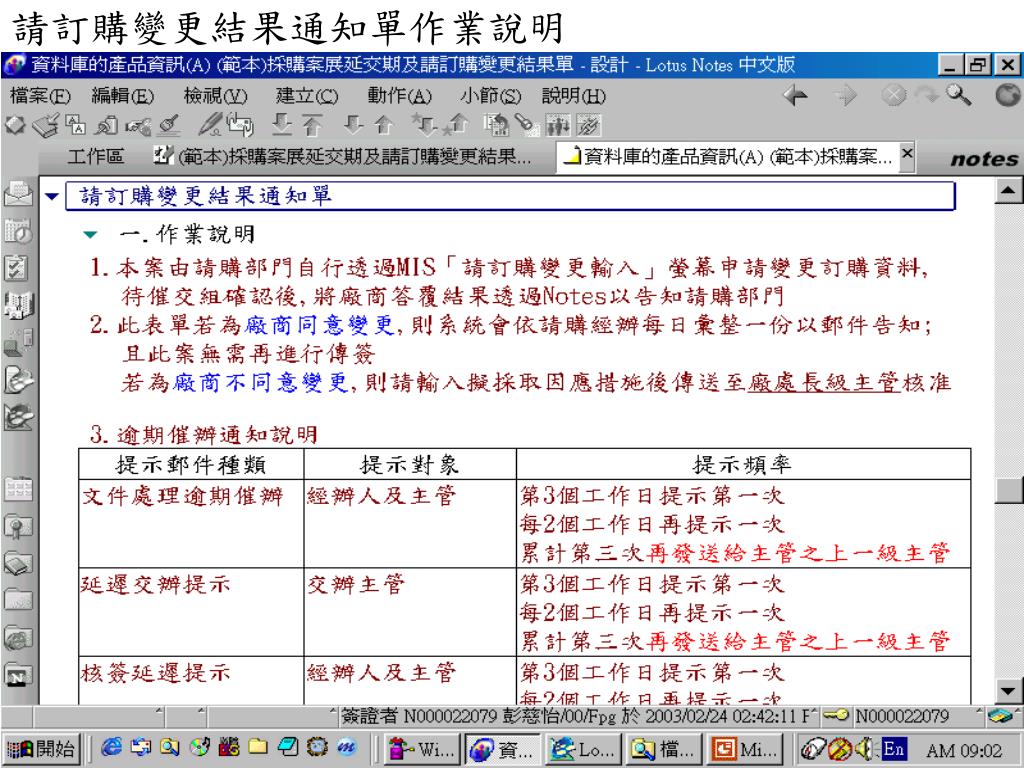Open the Mail bookmark envelope icon

tap(18, 194)
